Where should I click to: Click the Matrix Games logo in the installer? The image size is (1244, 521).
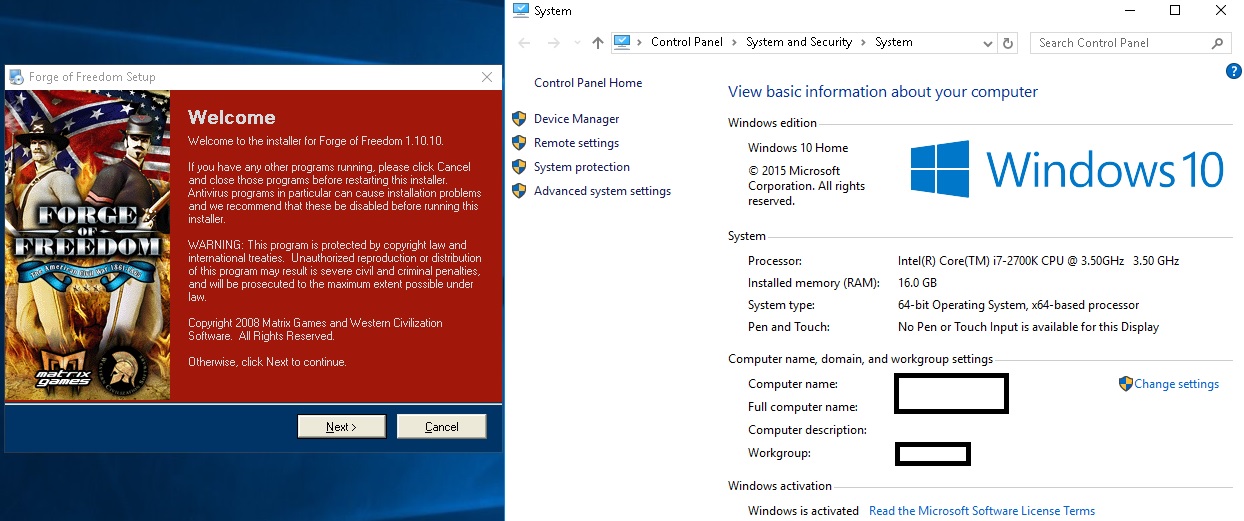64,374
